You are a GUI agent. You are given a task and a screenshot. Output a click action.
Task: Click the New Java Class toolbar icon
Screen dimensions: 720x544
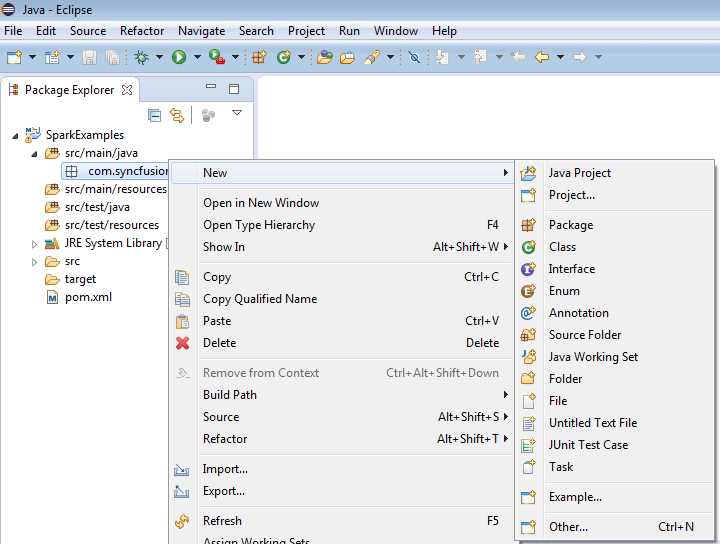[284, 57]
